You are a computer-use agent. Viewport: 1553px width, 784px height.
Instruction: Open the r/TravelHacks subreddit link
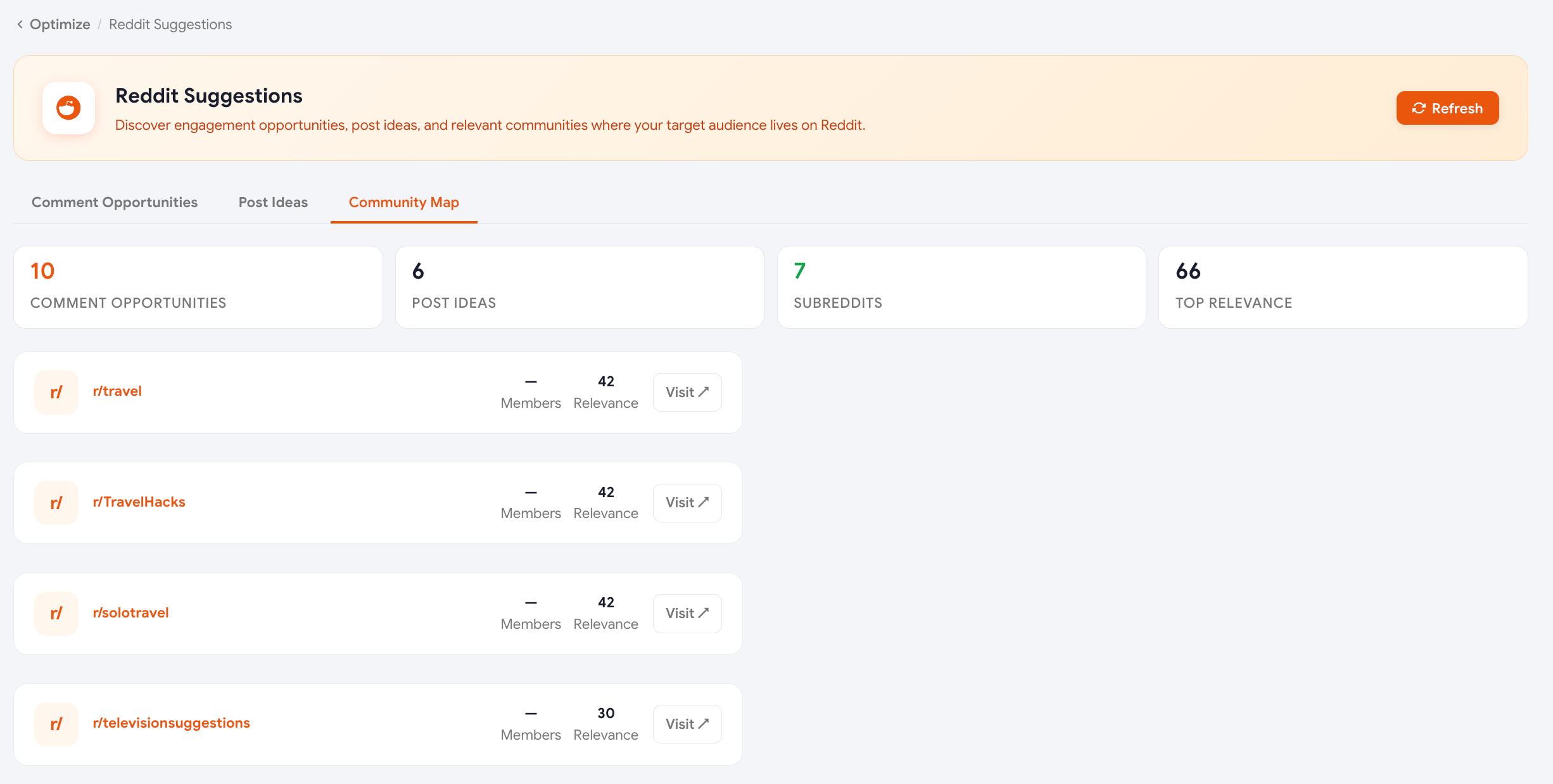(139, 502)
